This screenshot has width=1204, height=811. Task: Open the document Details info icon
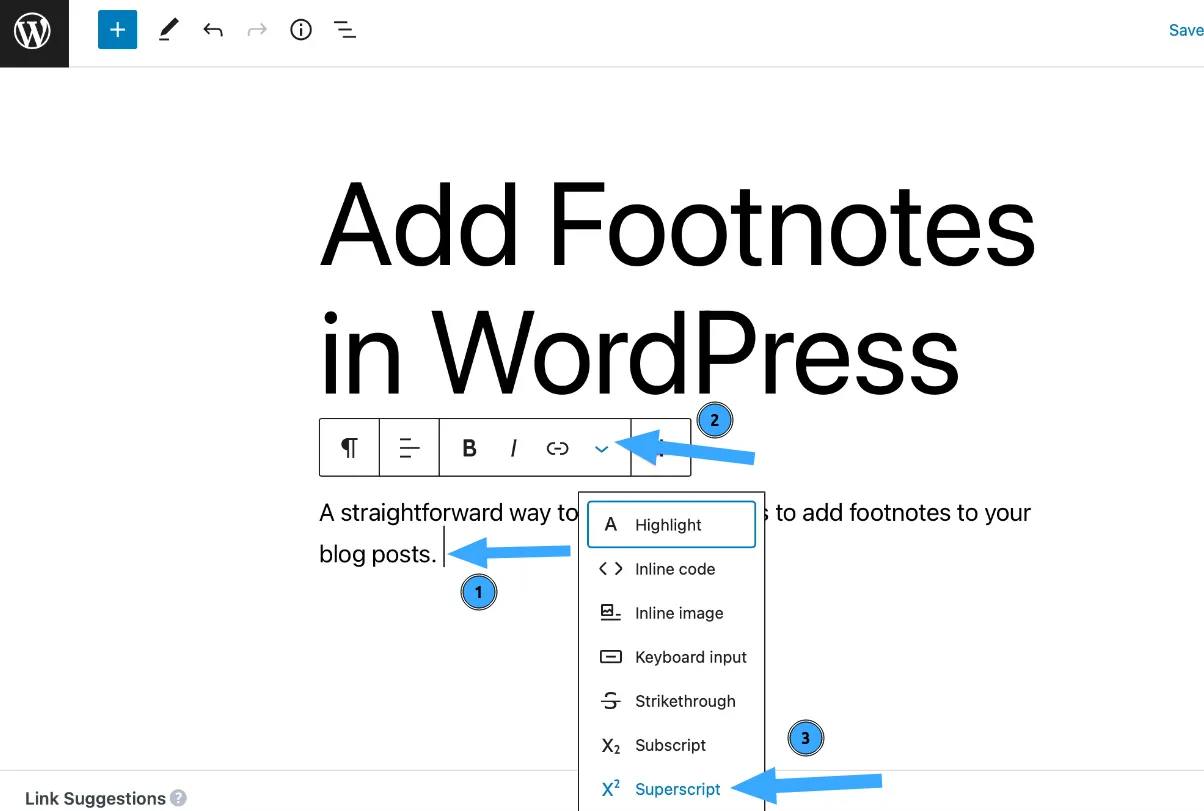[x=300, y=30]
